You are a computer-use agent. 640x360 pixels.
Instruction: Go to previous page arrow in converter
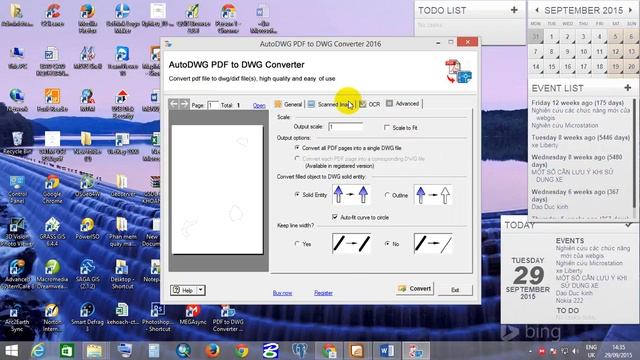coord(174,104)
